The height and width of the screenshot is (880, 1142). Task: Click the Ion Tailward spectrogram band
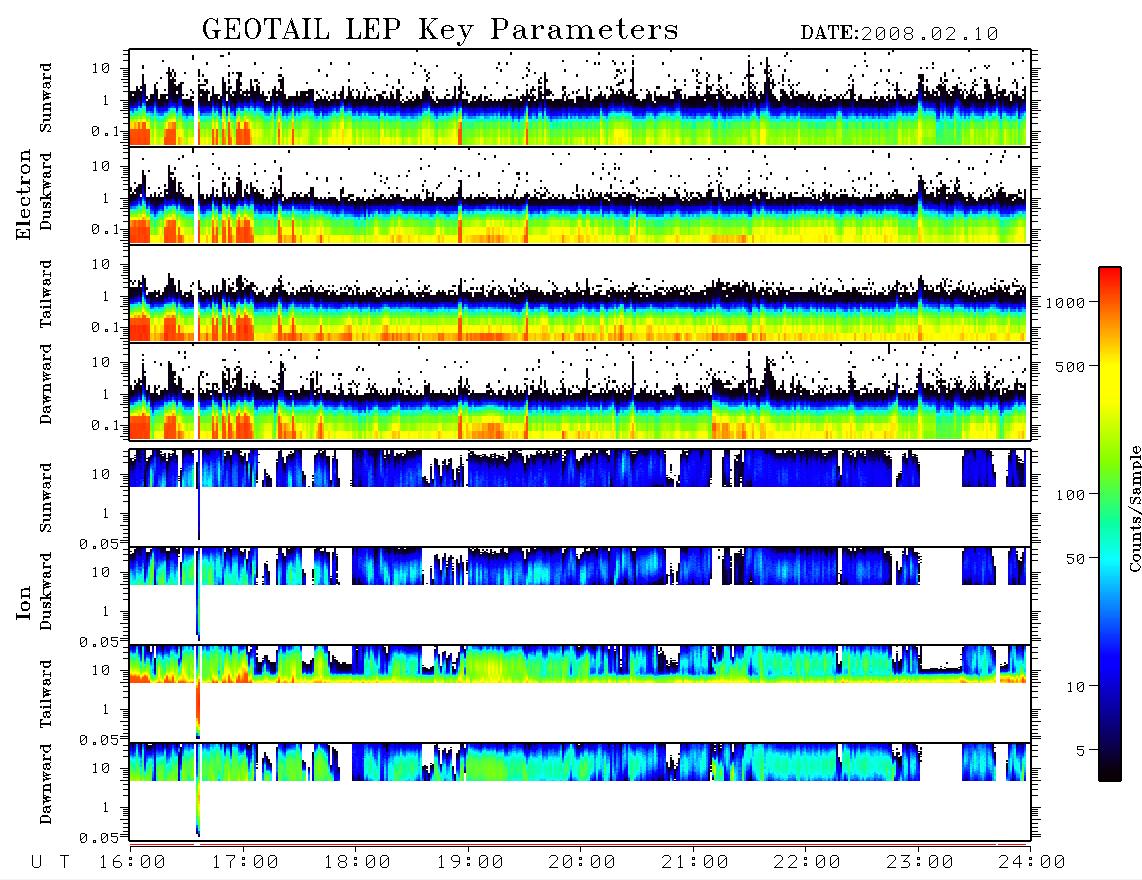point(578,664)
